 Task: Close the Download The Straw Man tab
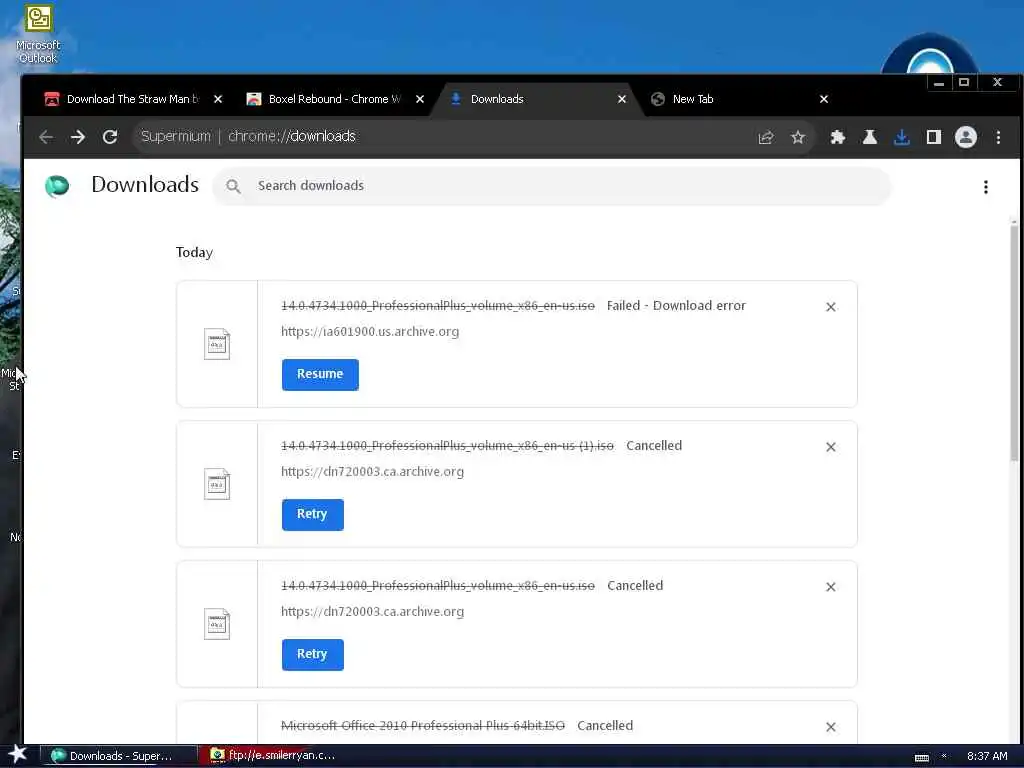coord(218,99)
